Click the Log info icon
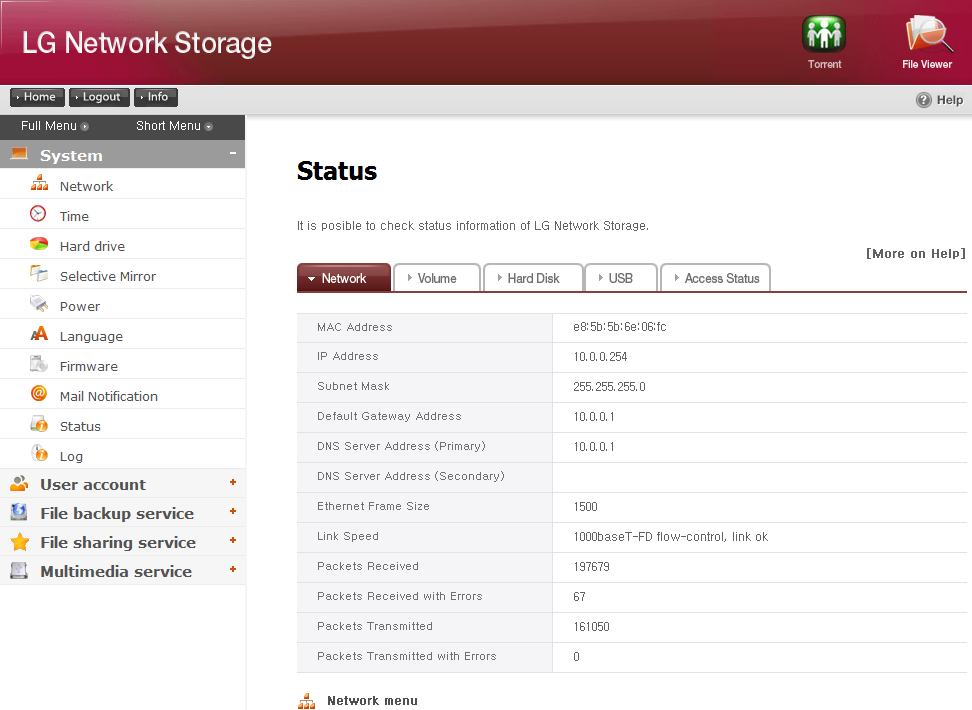 [39, 453]
